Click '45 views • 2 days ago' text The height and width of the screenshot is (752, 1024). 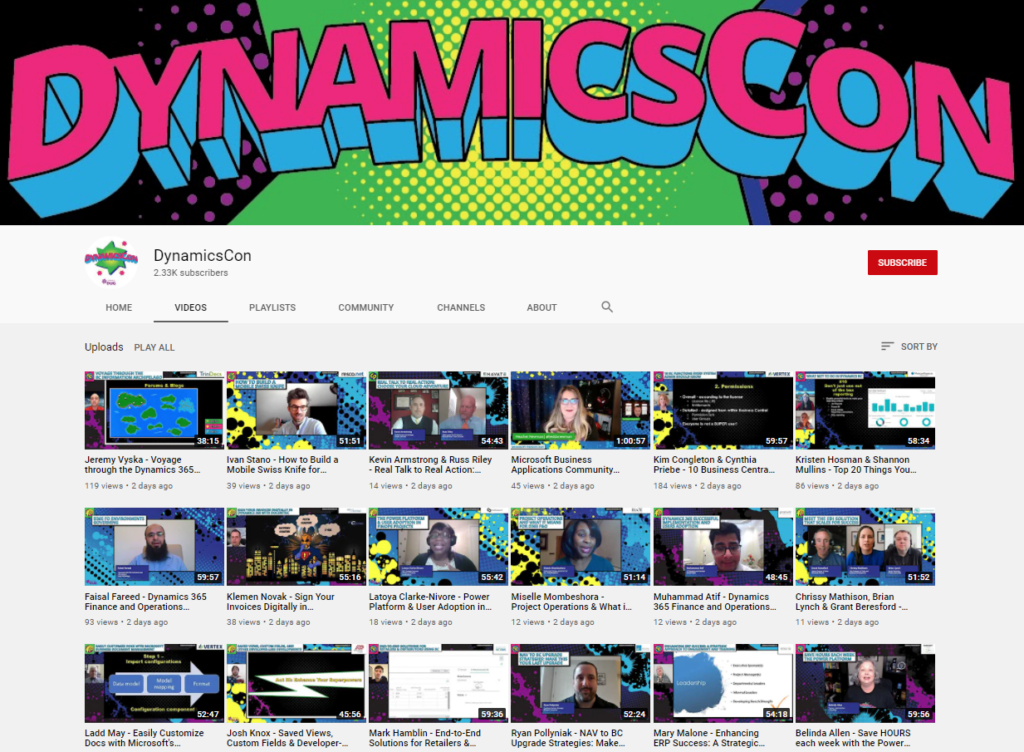553,486
